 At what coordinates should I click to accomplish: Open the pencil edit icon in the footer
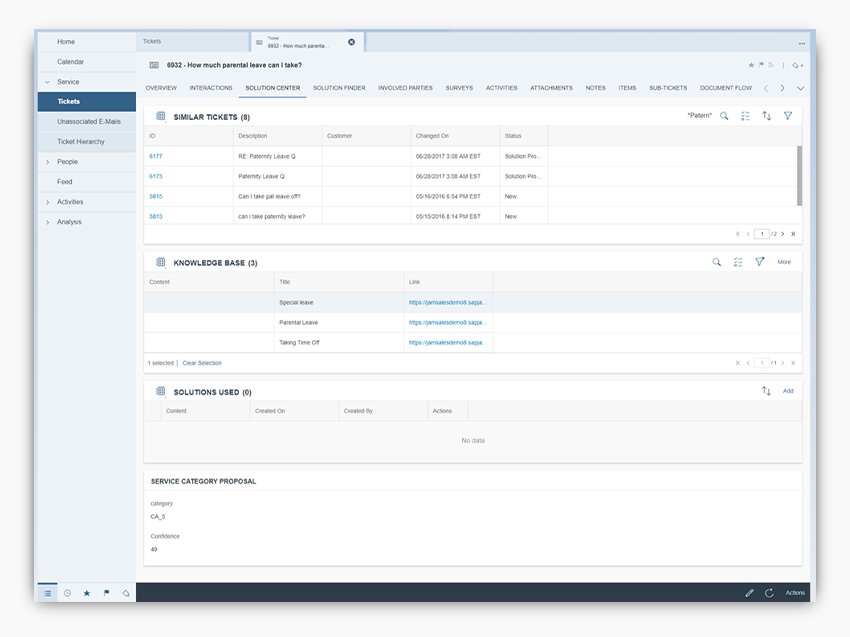pyautogui.click(x=750, y=592)
